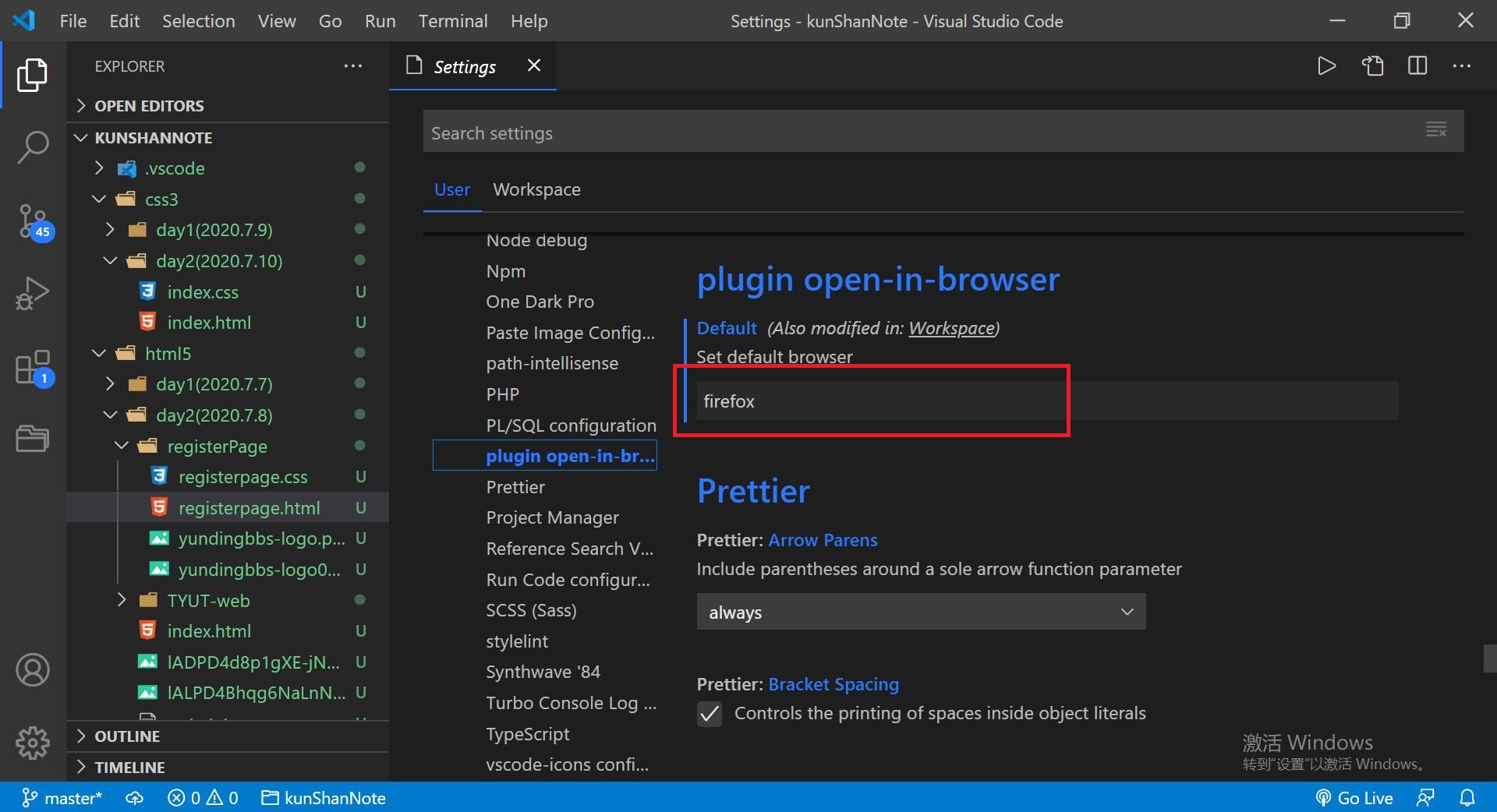
Task: Open the Terminal menu
Action: click(x=452, y=21)
